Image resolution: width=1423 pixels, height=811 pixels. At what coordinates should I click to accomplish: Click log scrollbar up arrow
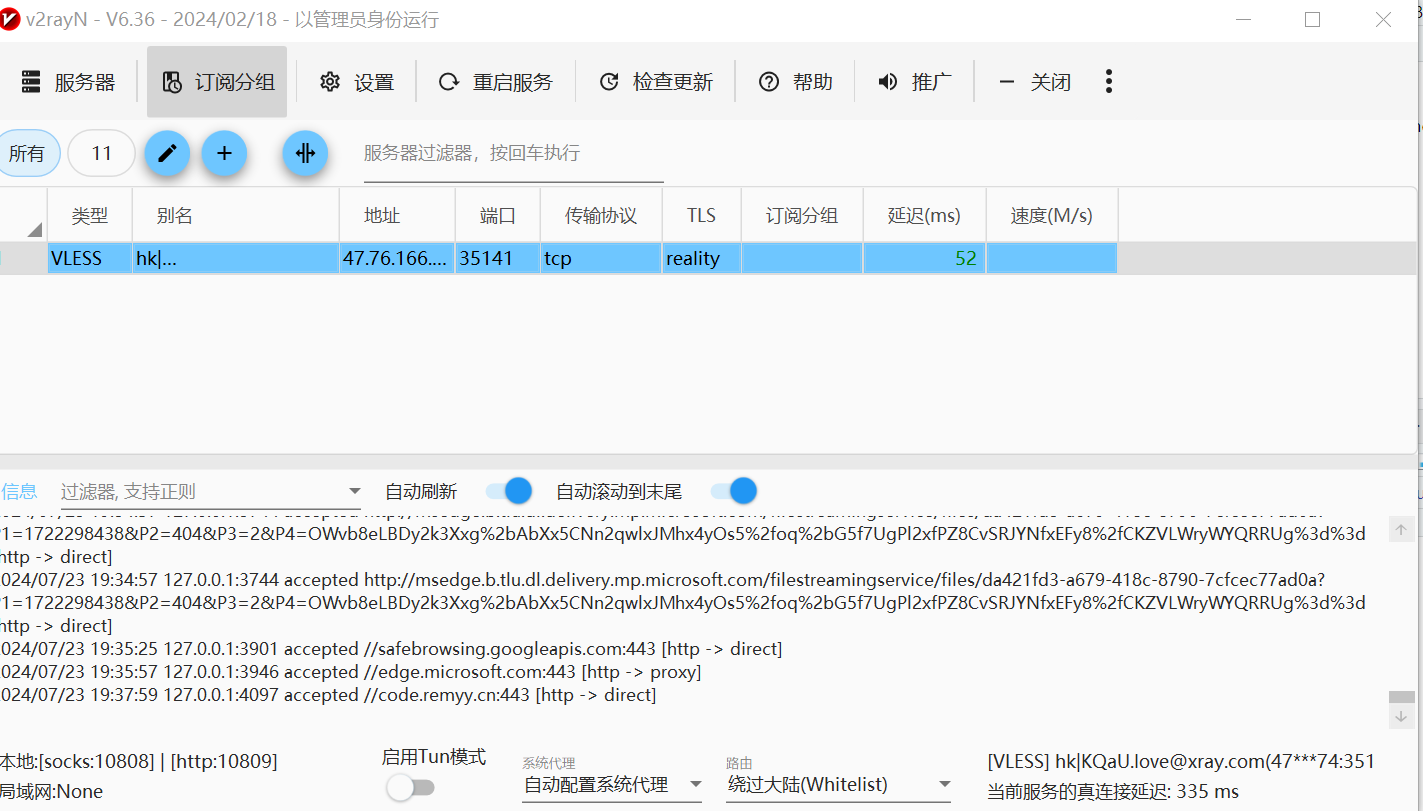(x=1402, y=530)
